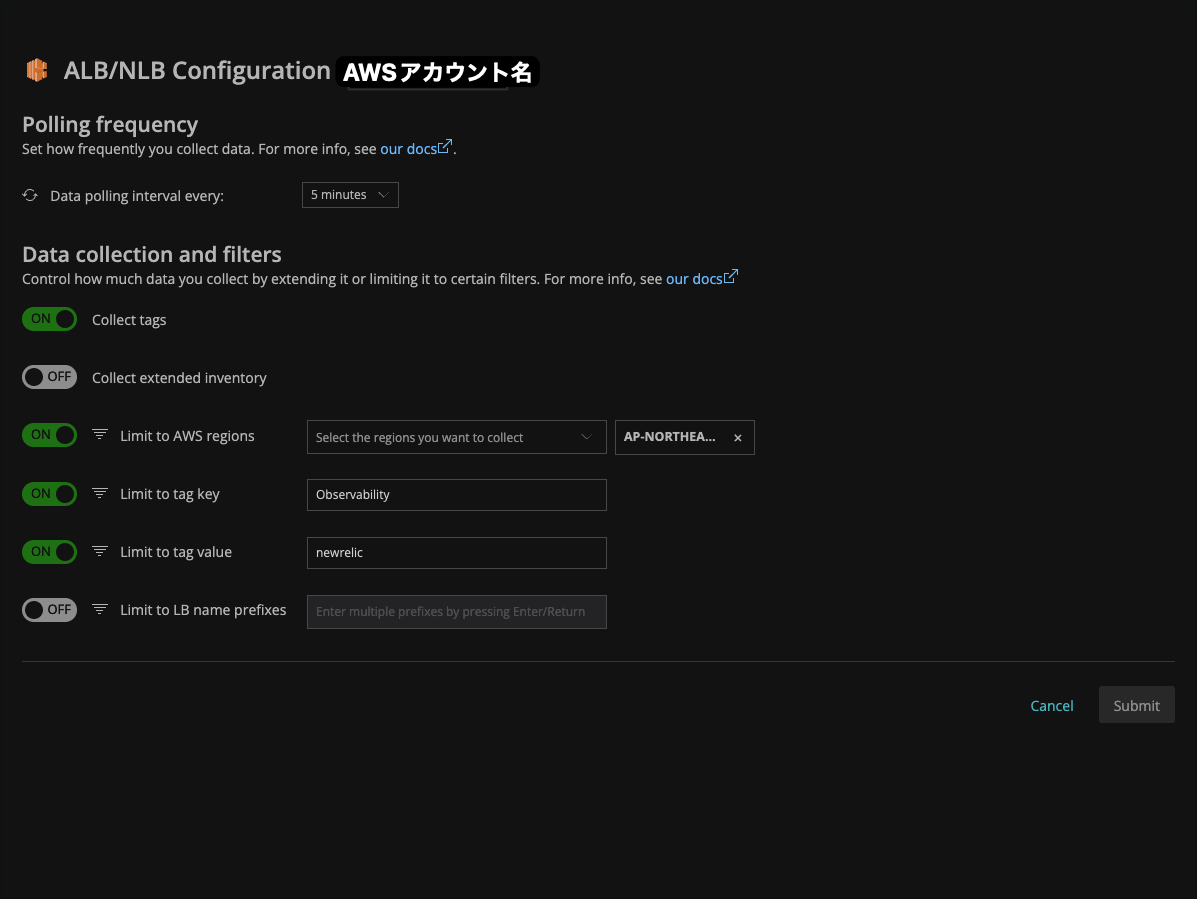Click the tag key field containing Observability
Image resolution: width=1198 pixels, height=899 pixels.
457,495
